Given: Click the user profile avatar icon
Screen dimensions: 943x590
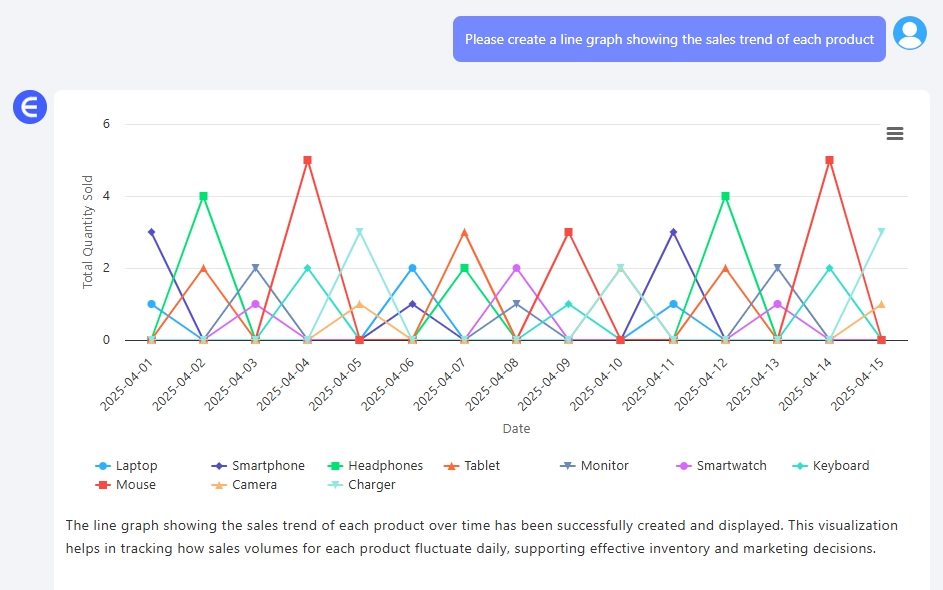Looking at the screenshot, I should point(909,33).
